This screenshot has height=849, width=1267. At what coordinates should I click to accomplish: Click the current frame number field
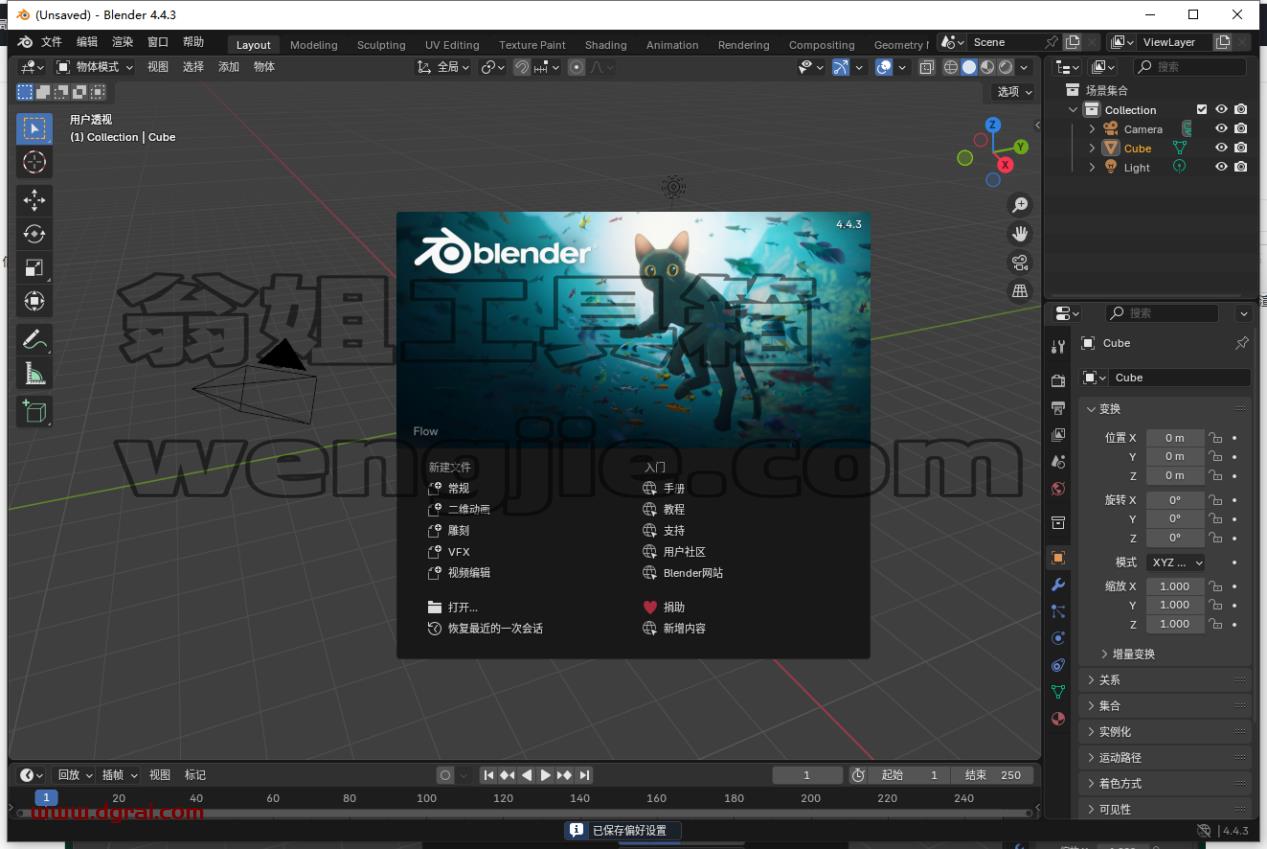(807, 775)
